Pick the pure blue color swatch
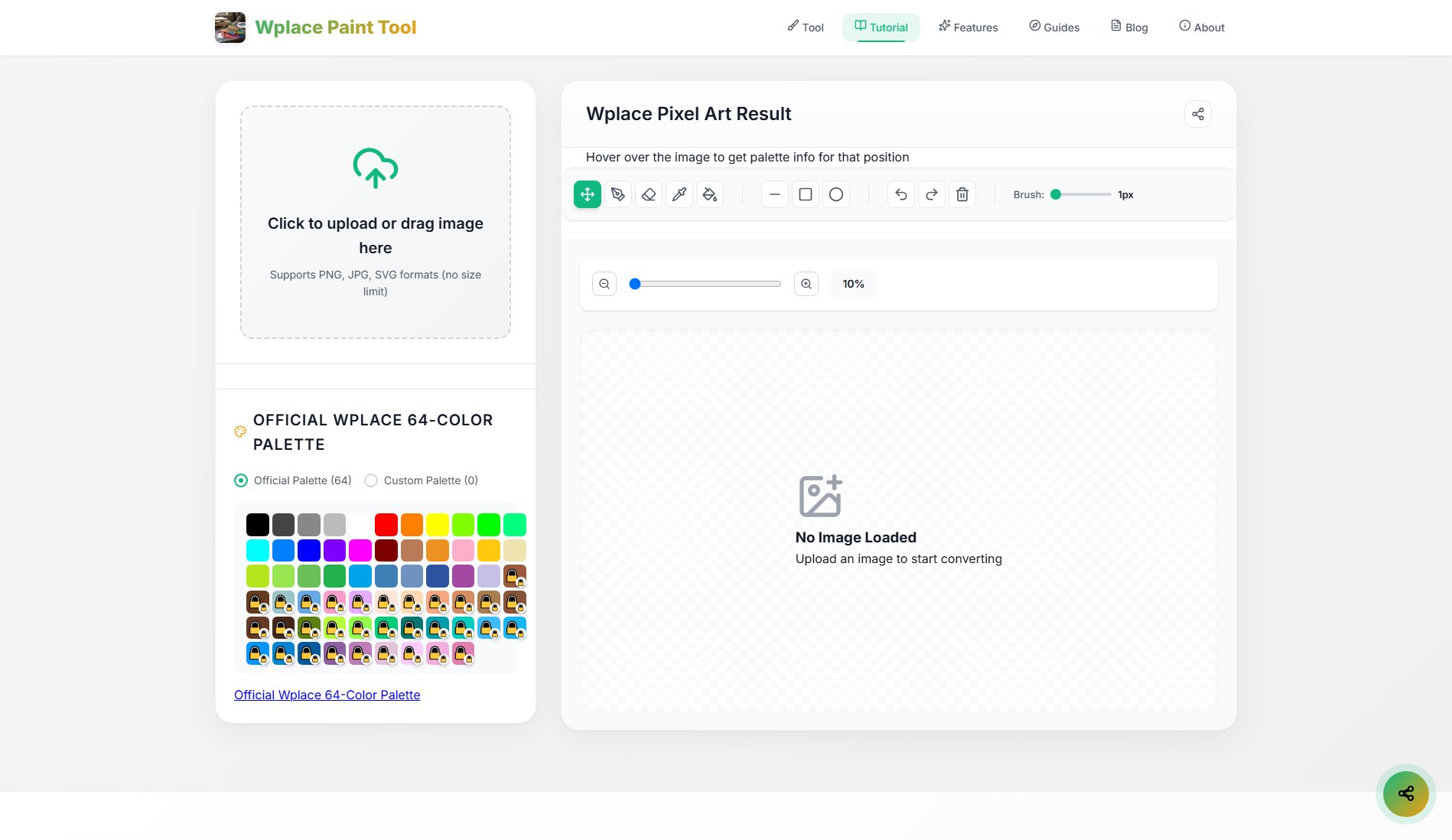The image size is (1452, 840). [x=309, y=550]
